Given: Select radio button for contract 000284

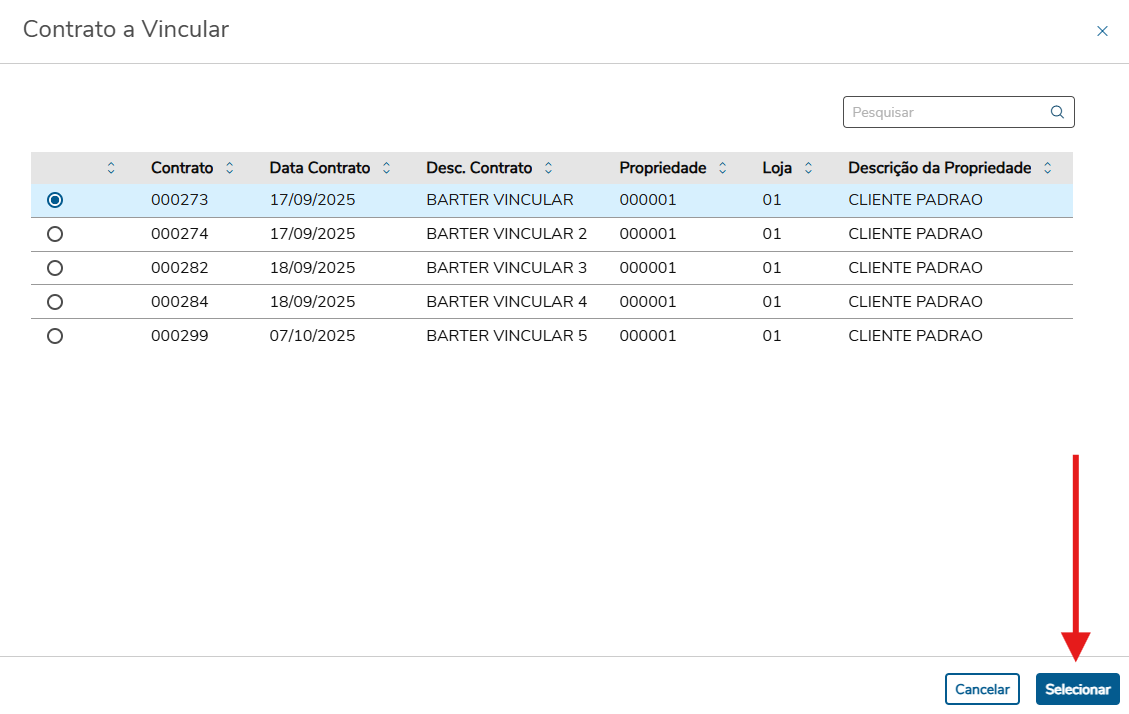Looking at the screenshot, I should point(55,302).
